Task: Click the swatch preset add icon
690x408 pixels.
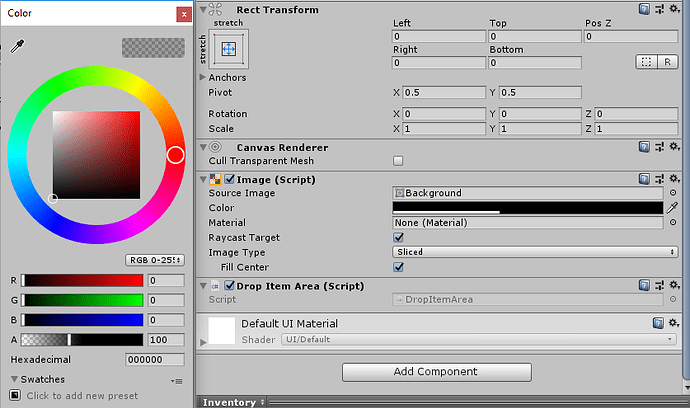Action: 15,395
